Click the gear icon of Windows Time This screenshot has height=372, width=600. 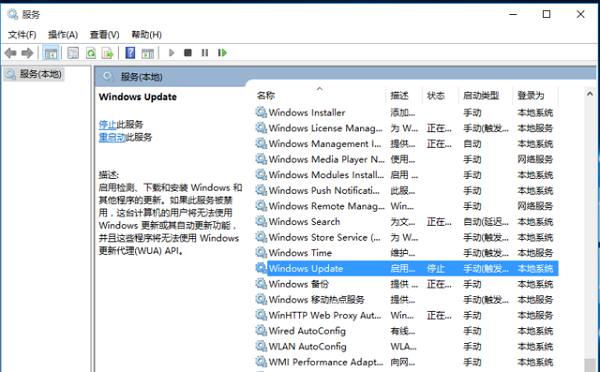point(261,252)
